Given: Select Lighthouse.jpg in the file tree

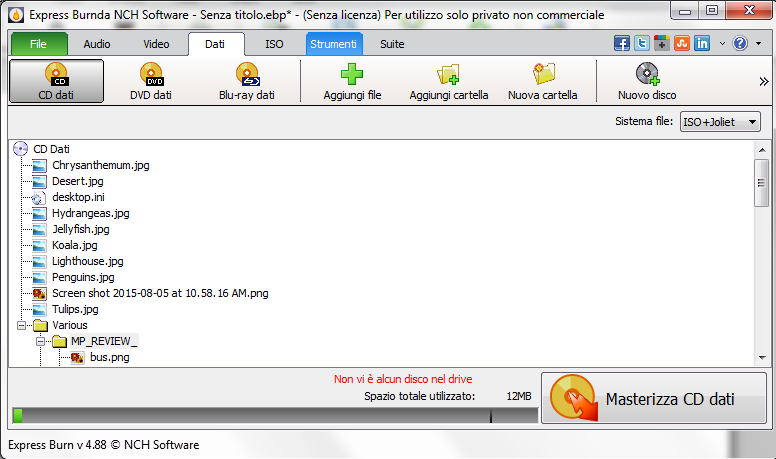Looking at the screenshot, I should tap(88, 261).
